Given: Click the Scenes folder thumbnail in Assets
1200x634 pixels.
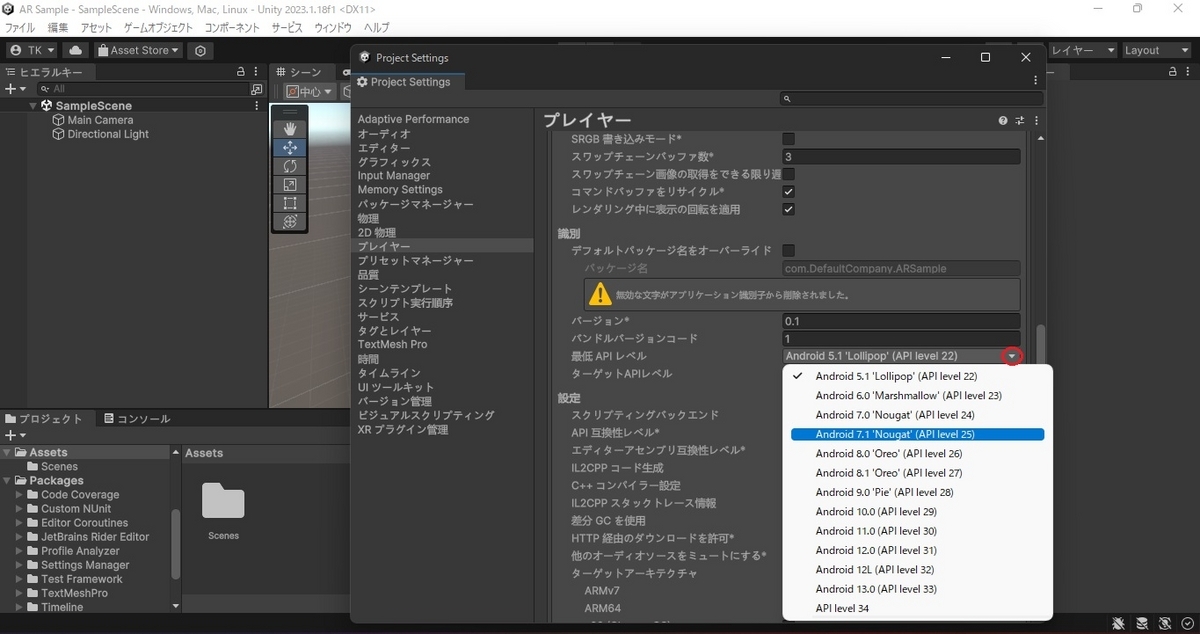Looking at the screenshot, I should click(x=223, y=502).
